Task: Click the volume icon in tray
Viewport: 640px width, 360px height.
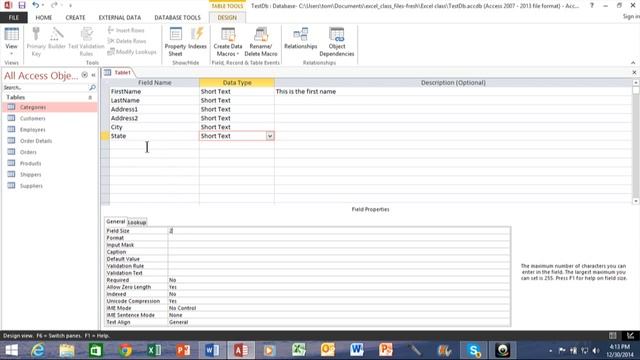Action: 596,351
